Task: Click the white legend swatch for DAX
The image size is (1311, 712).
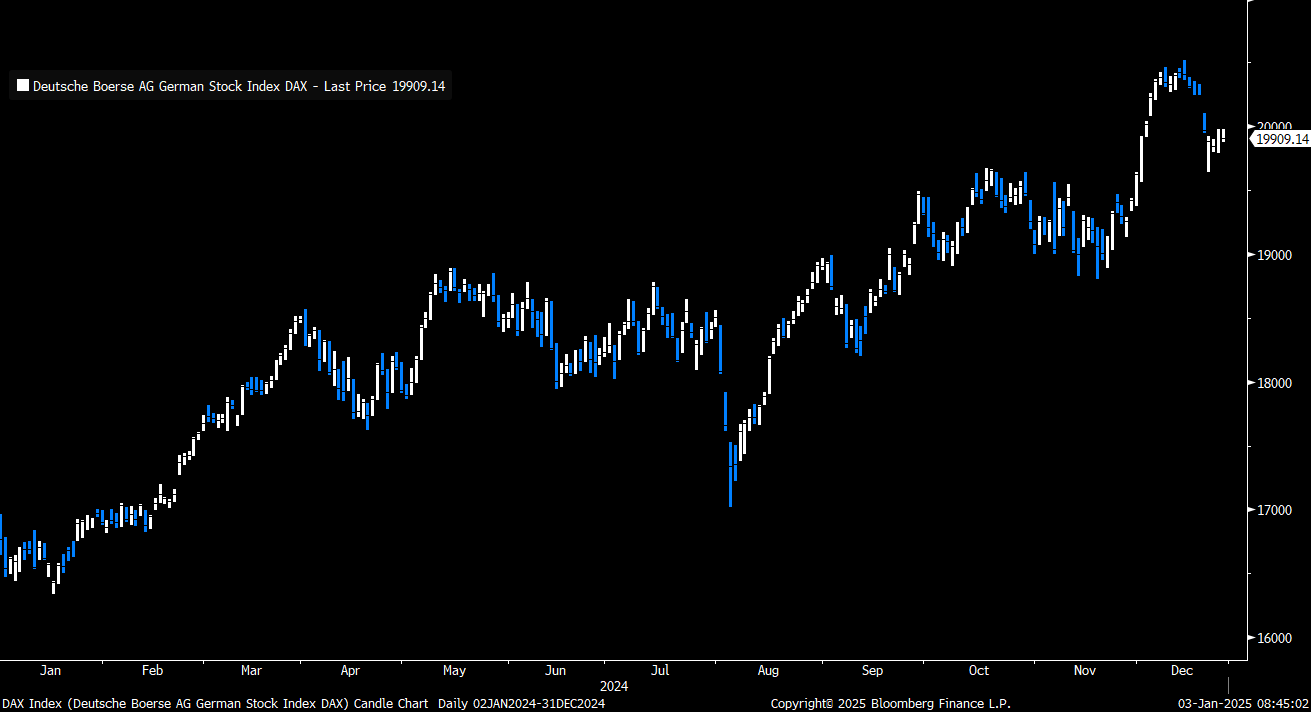Action: (x=24, y=87)
